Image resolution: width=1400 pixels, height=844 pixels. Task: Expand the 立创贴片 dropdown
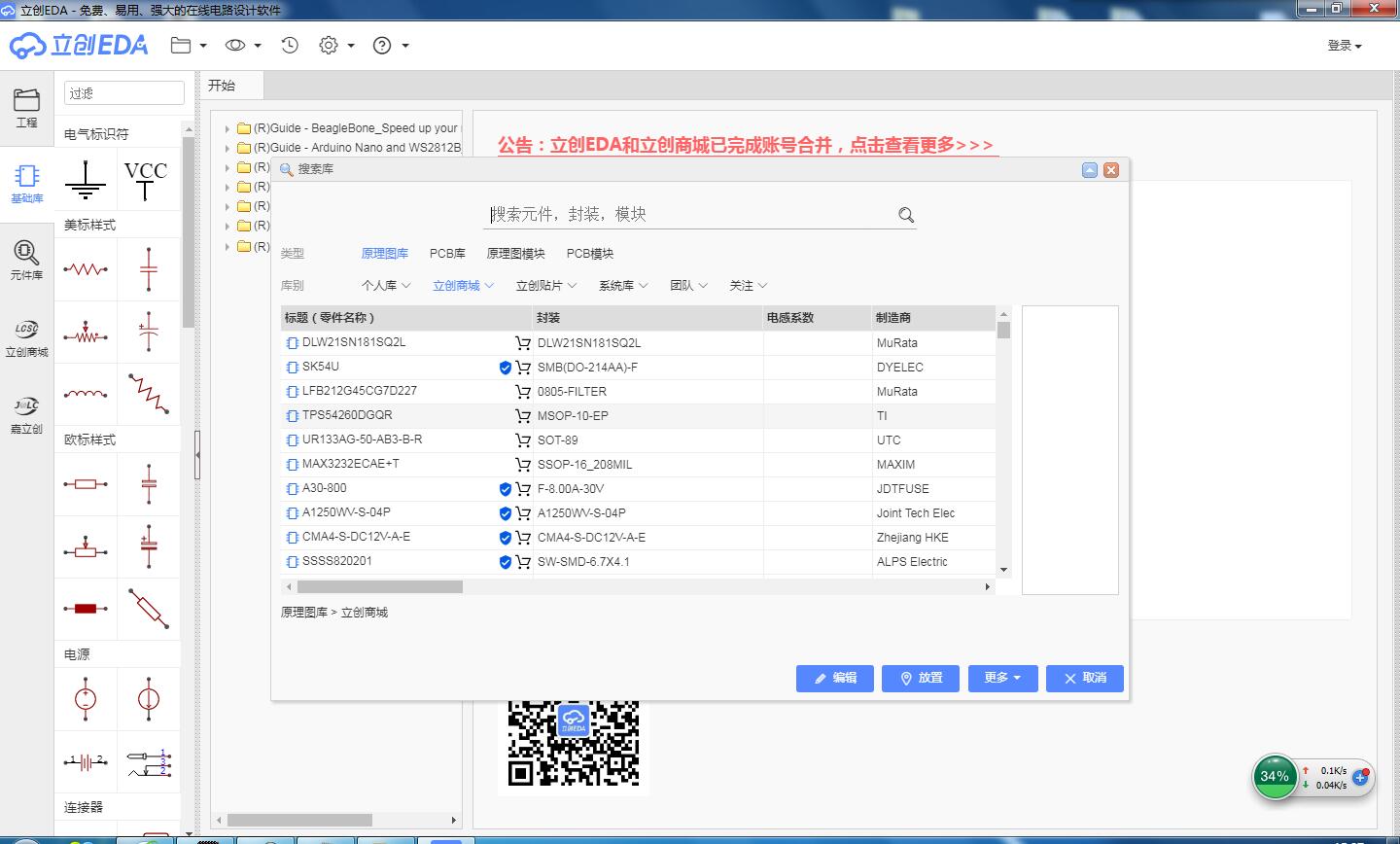(x=546, y=286)
